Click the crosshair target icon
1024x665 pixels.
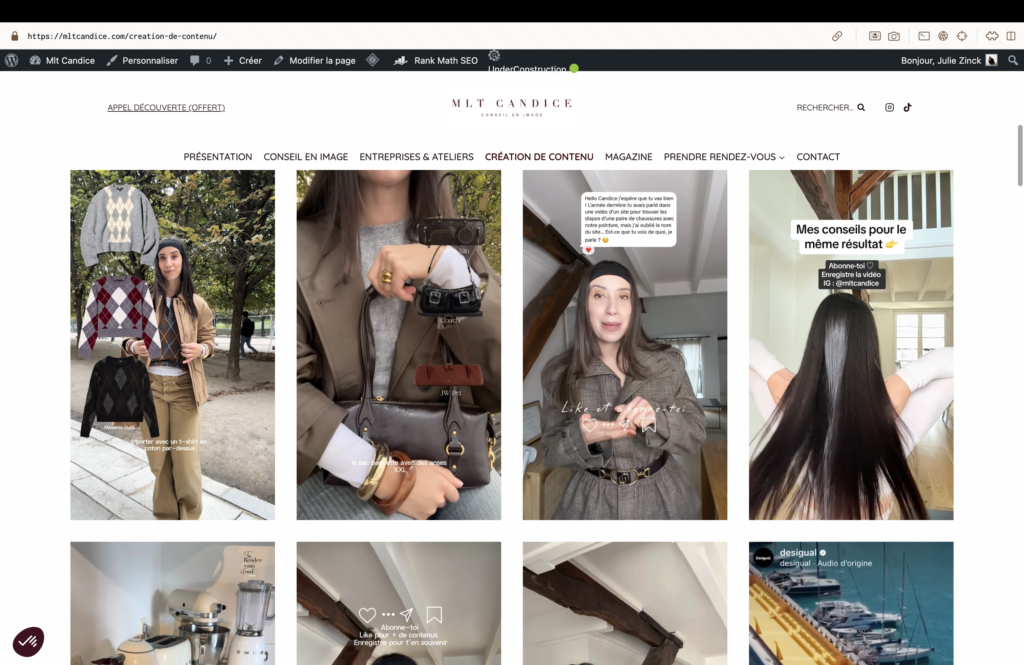[962, 36]
